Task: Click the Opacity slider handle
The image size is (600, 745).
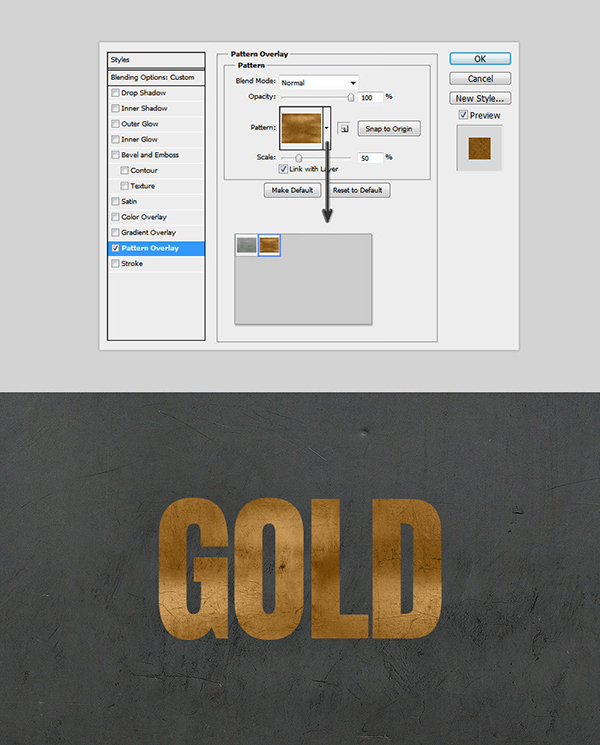Action: pos(351,97)
